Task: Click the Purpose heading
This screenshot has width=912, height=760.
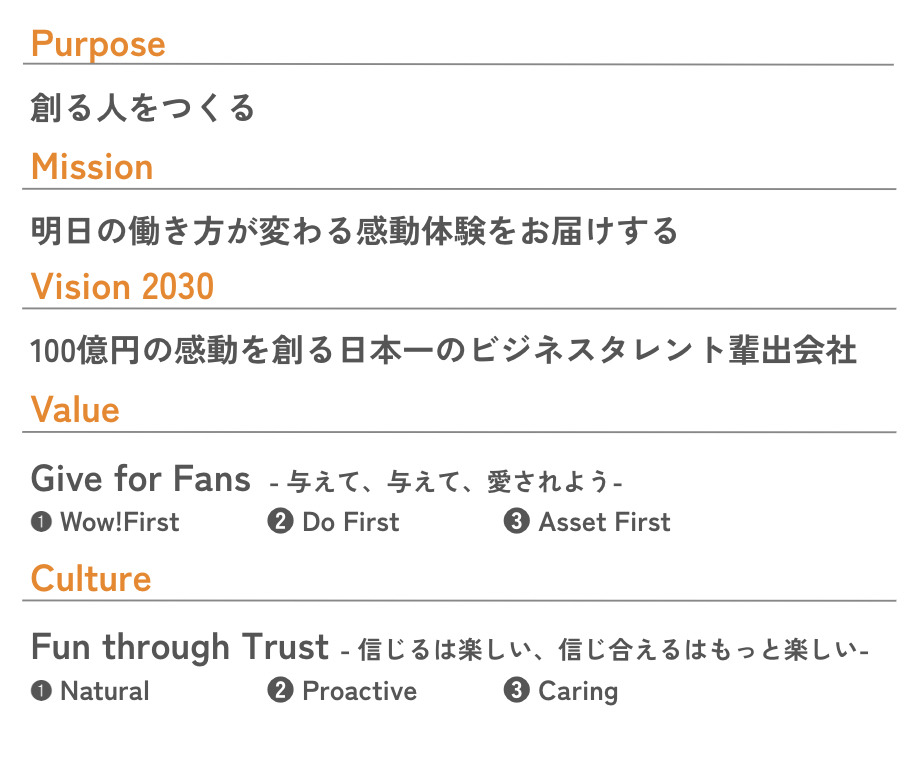Action: [98, 44]
